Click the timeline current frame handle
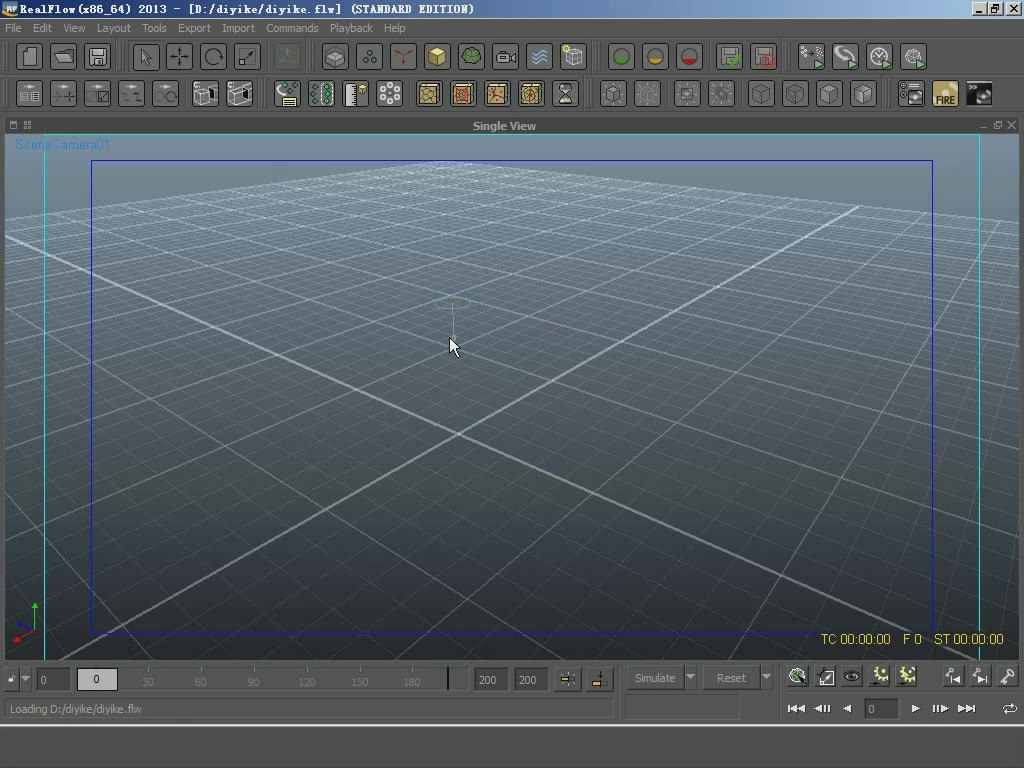This screenshot has height=768, width=1024. click(97, 679)
